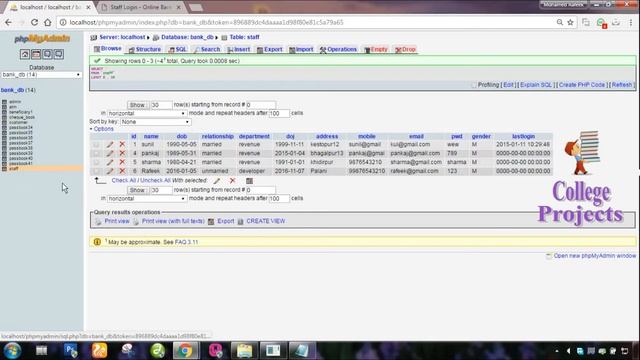Tick the checkbox for the sunil row
Image resolution: width=640 pixels, height=360 pixels.
(96, 144)
